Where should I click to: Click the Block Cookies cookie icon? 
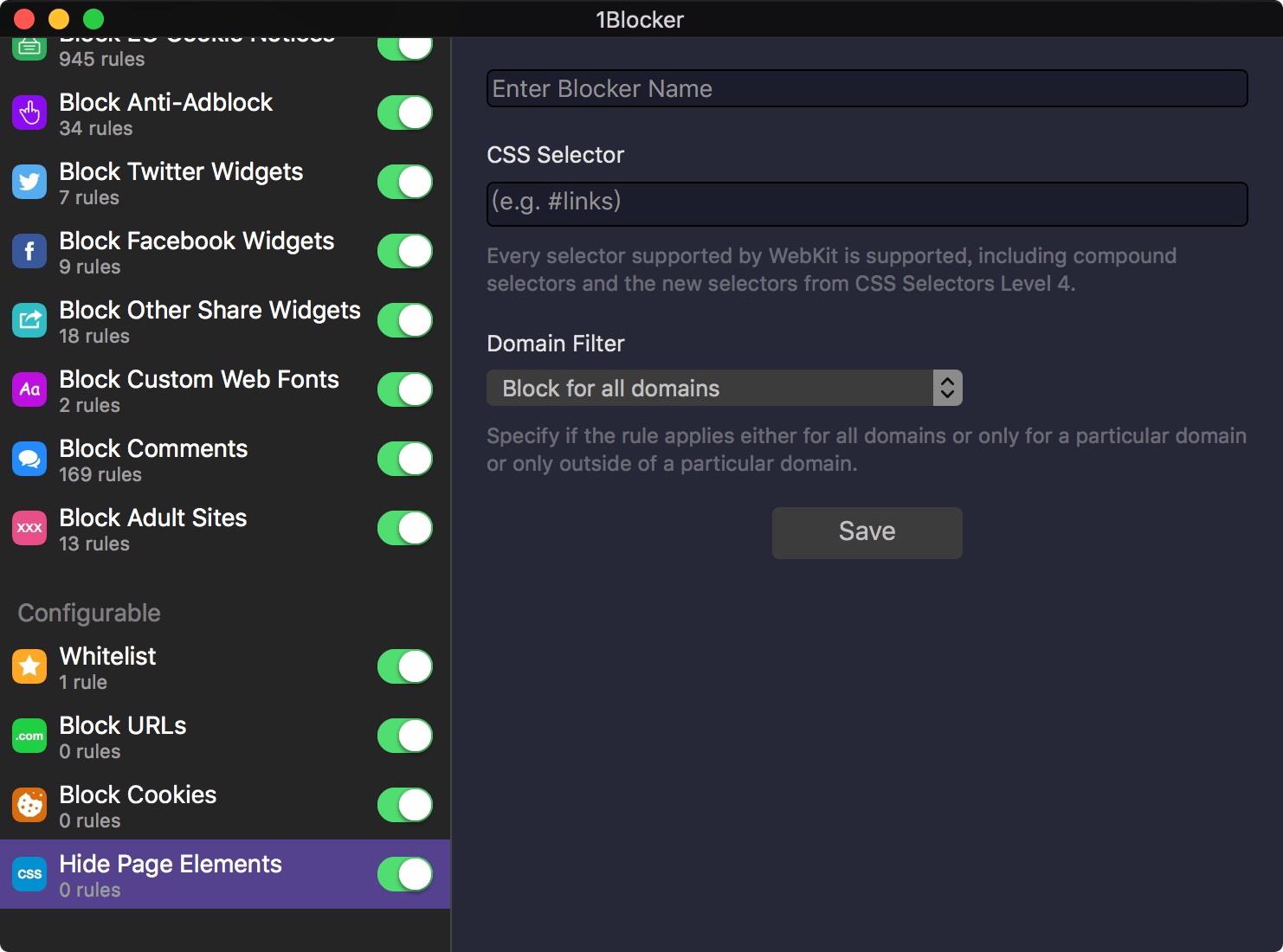[x=29, y=805]
